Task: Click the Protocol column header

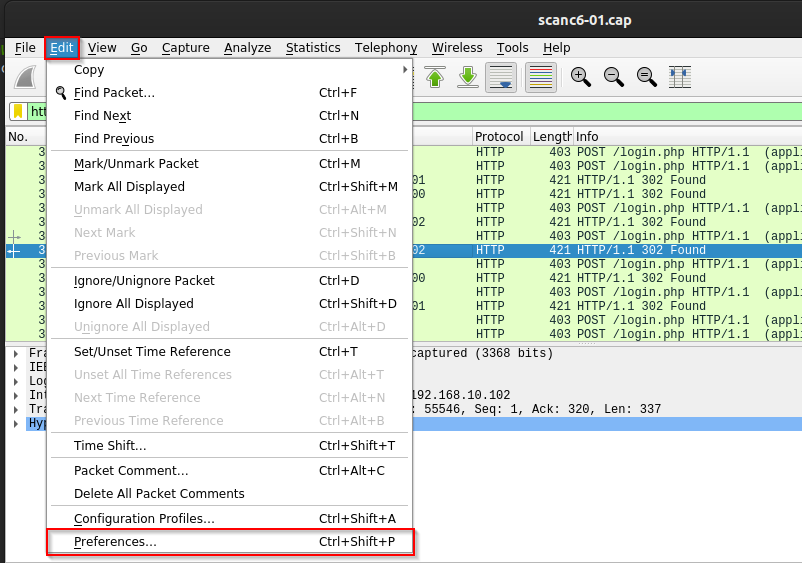Action: point(499,136)
